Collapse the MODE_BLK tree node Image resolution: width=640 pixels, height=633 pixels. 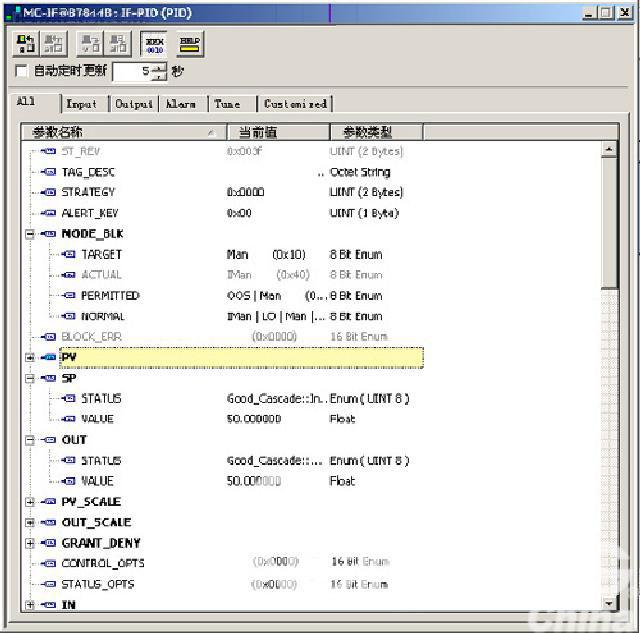(30, 234)
